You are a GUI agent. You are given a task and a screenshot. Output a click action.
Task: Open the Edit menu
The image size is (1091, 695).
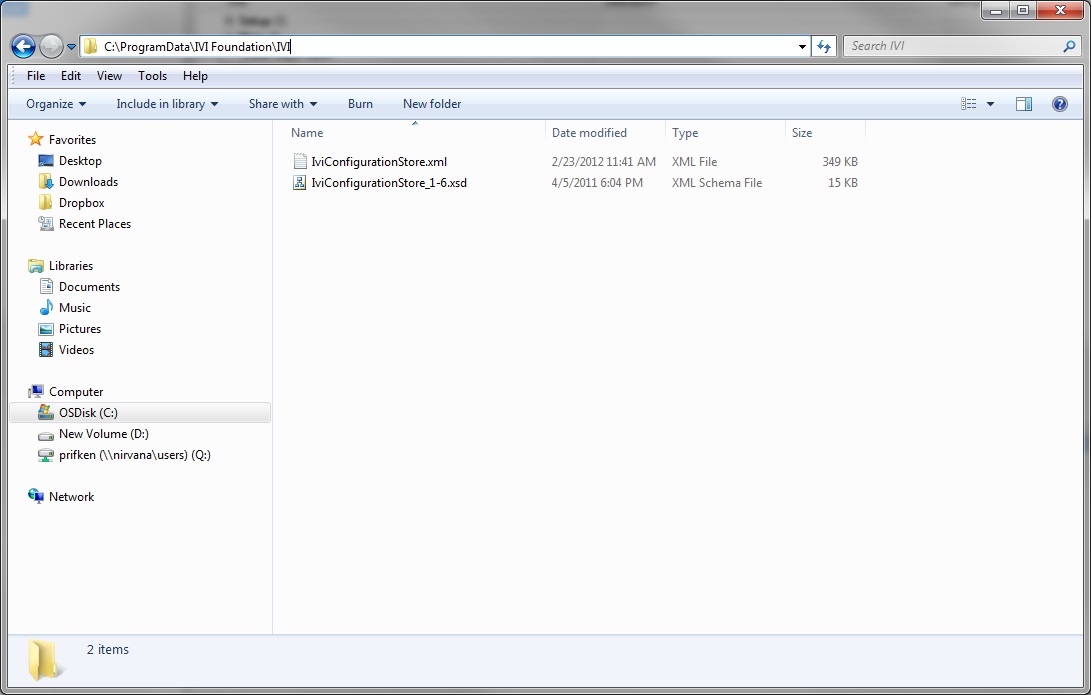click(71, 76)
